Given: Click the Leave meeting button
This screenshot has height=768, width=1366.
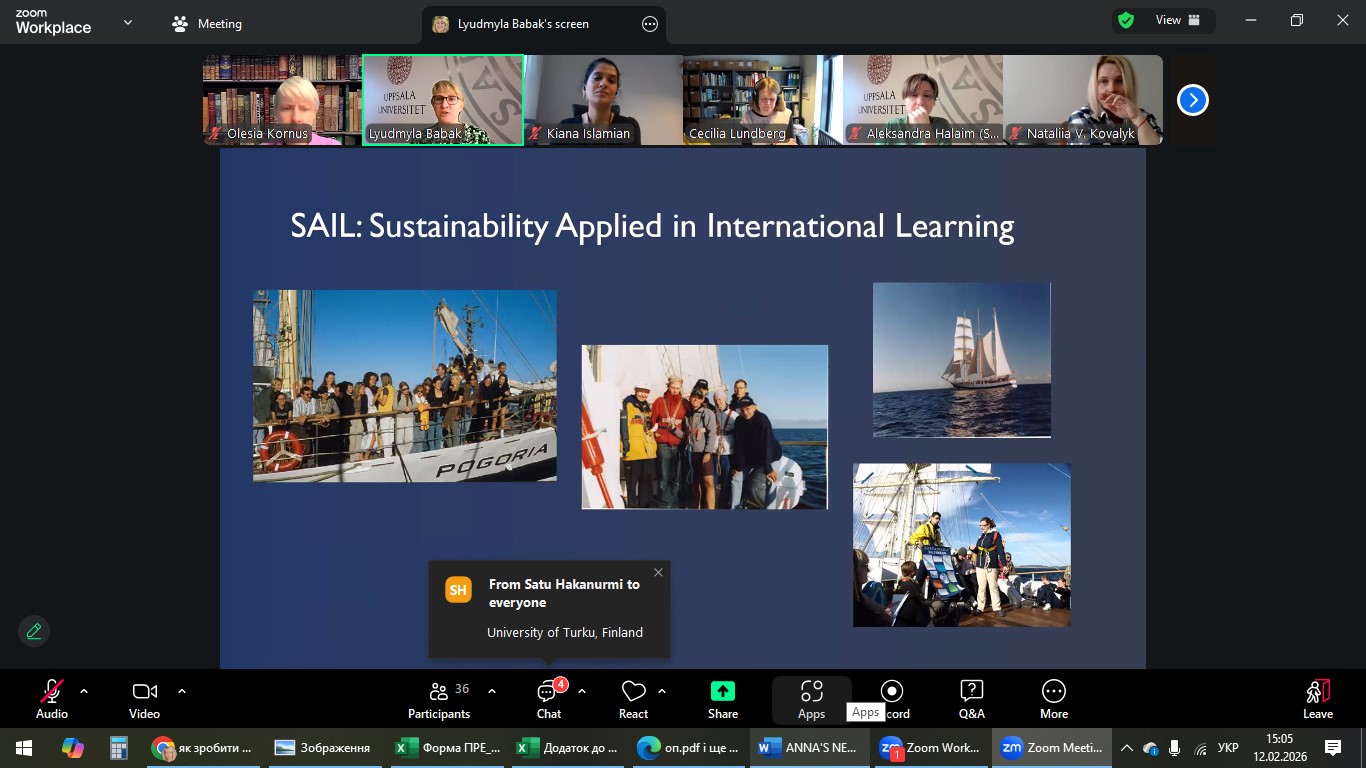Looking at the screenshot, I should [1317, 699].
